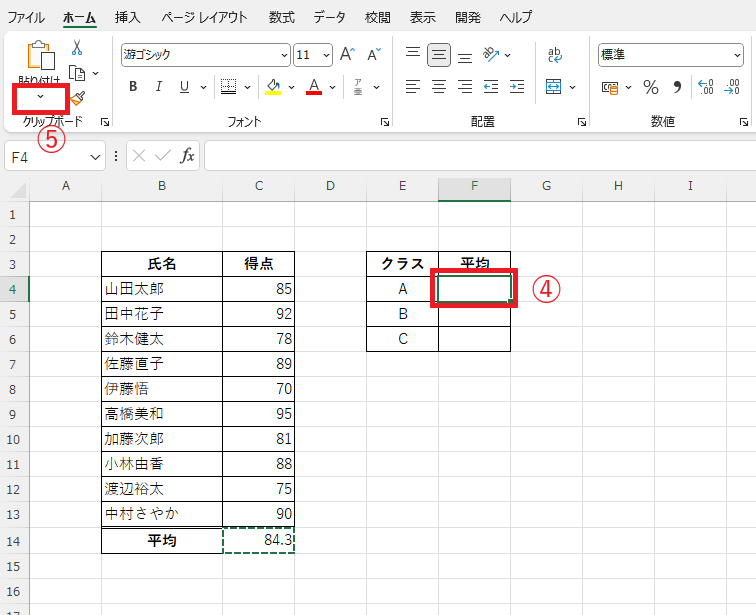The width and height of the screenshot is (756, 615).
Task: Decrease indent
Action: pyautogui.click(x=491, y=87)
